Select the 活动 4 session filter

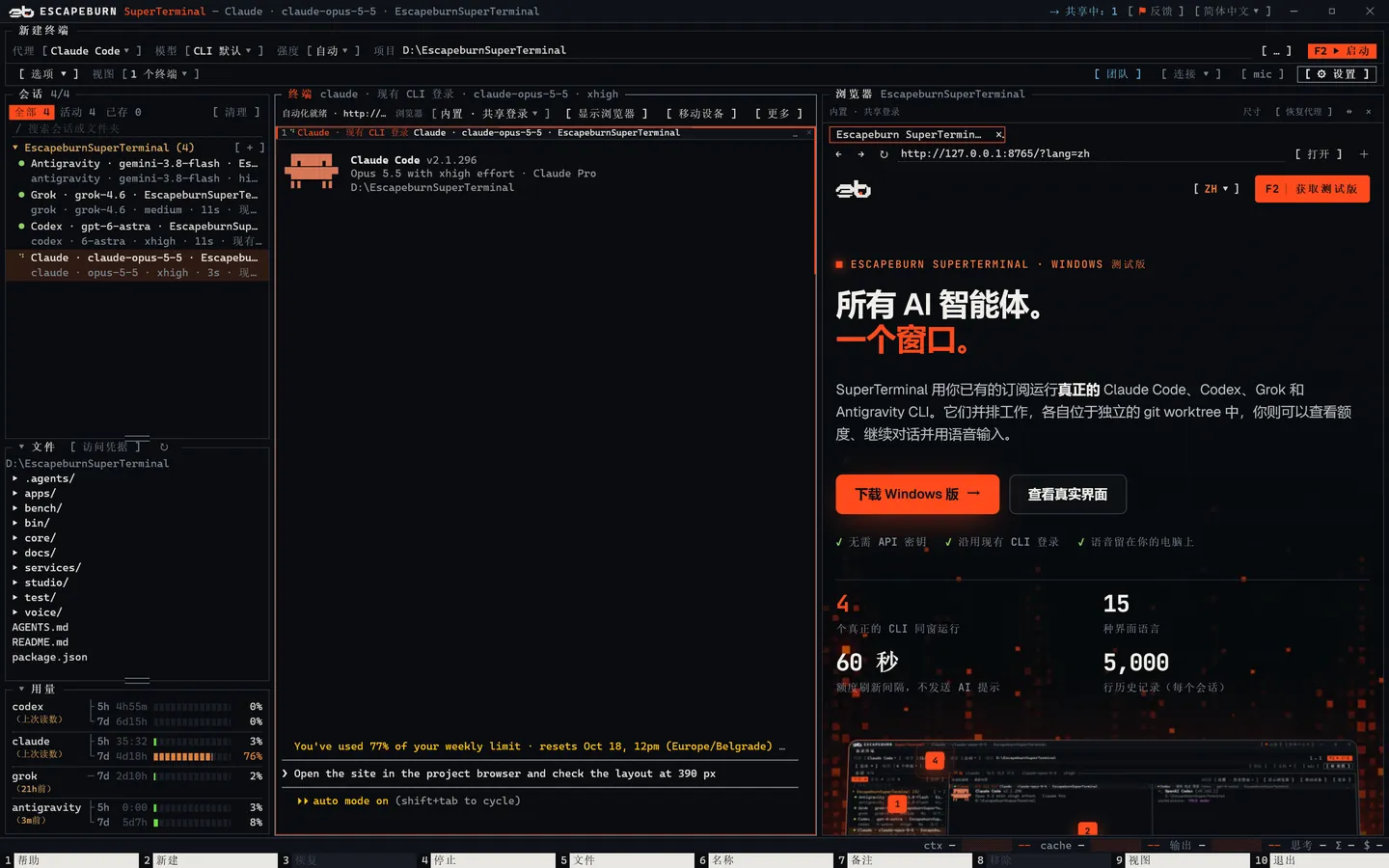[78, 112]
